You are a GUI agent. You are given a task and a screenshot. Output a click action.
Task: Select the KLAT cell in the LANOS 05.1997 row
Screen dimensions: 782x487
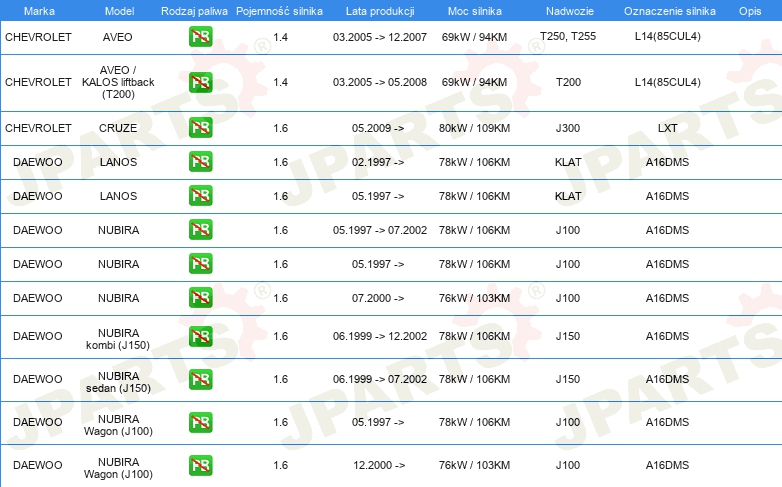coord(568,196)
